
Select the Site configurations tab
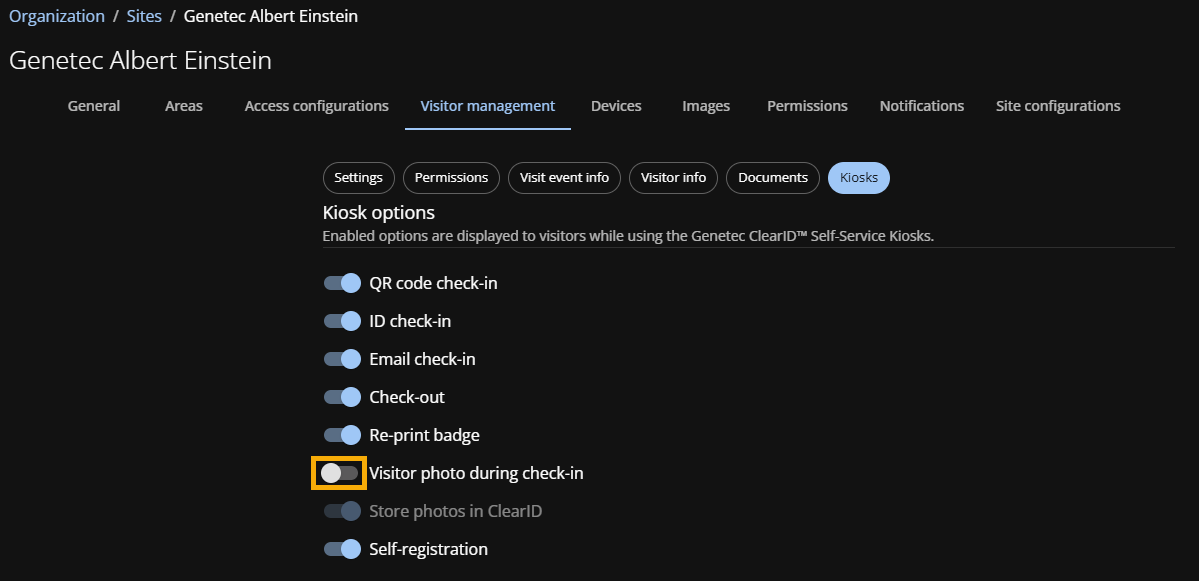coord(1058,106)
